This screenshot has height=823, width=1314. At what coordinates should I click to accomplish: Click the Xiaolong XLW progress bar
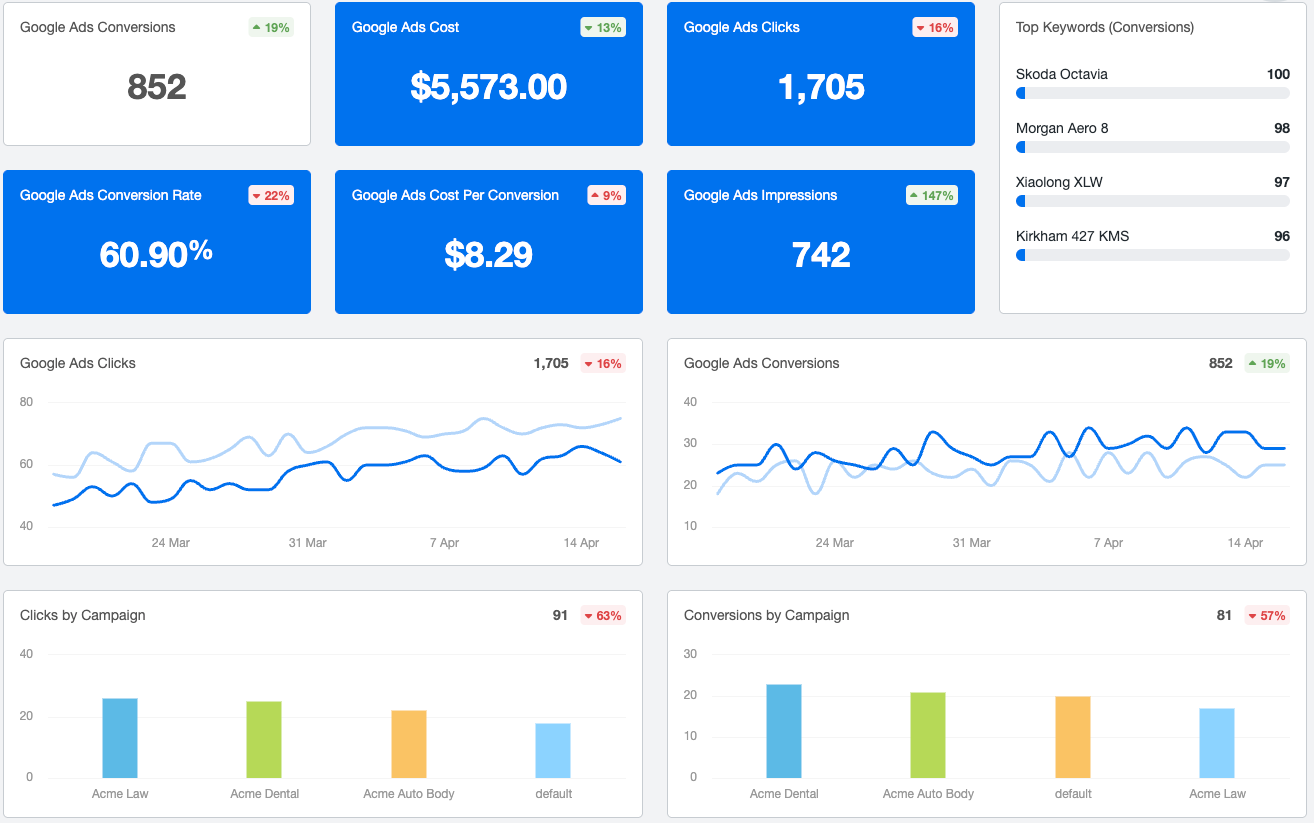(x=1152, y=200)
